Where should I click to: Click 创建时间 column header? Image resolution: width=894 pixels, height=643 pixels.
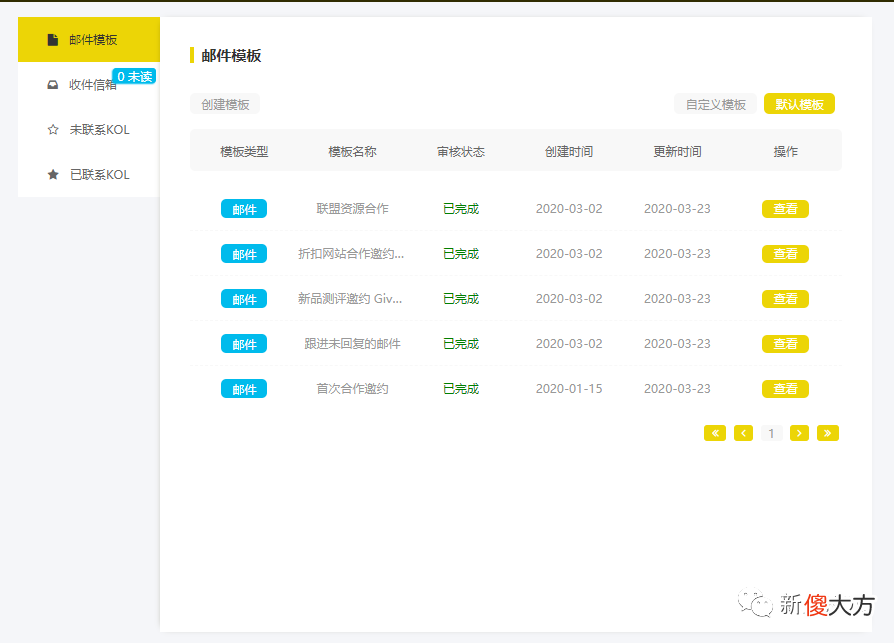click(x=569, y=152)
